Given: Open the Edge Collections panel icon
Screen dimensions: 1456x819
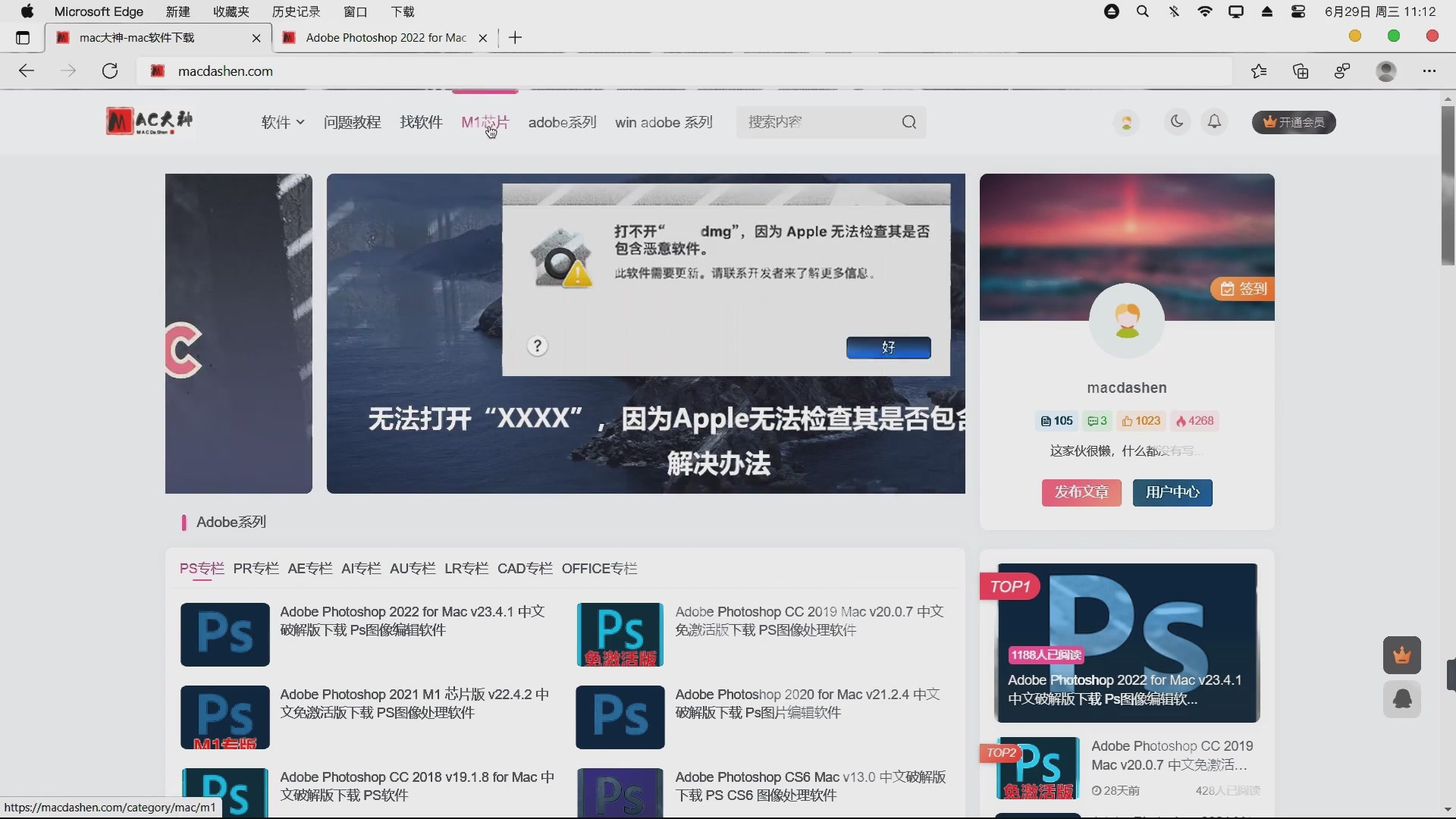Looking at the screenshot, I should tap(1301, 71).
